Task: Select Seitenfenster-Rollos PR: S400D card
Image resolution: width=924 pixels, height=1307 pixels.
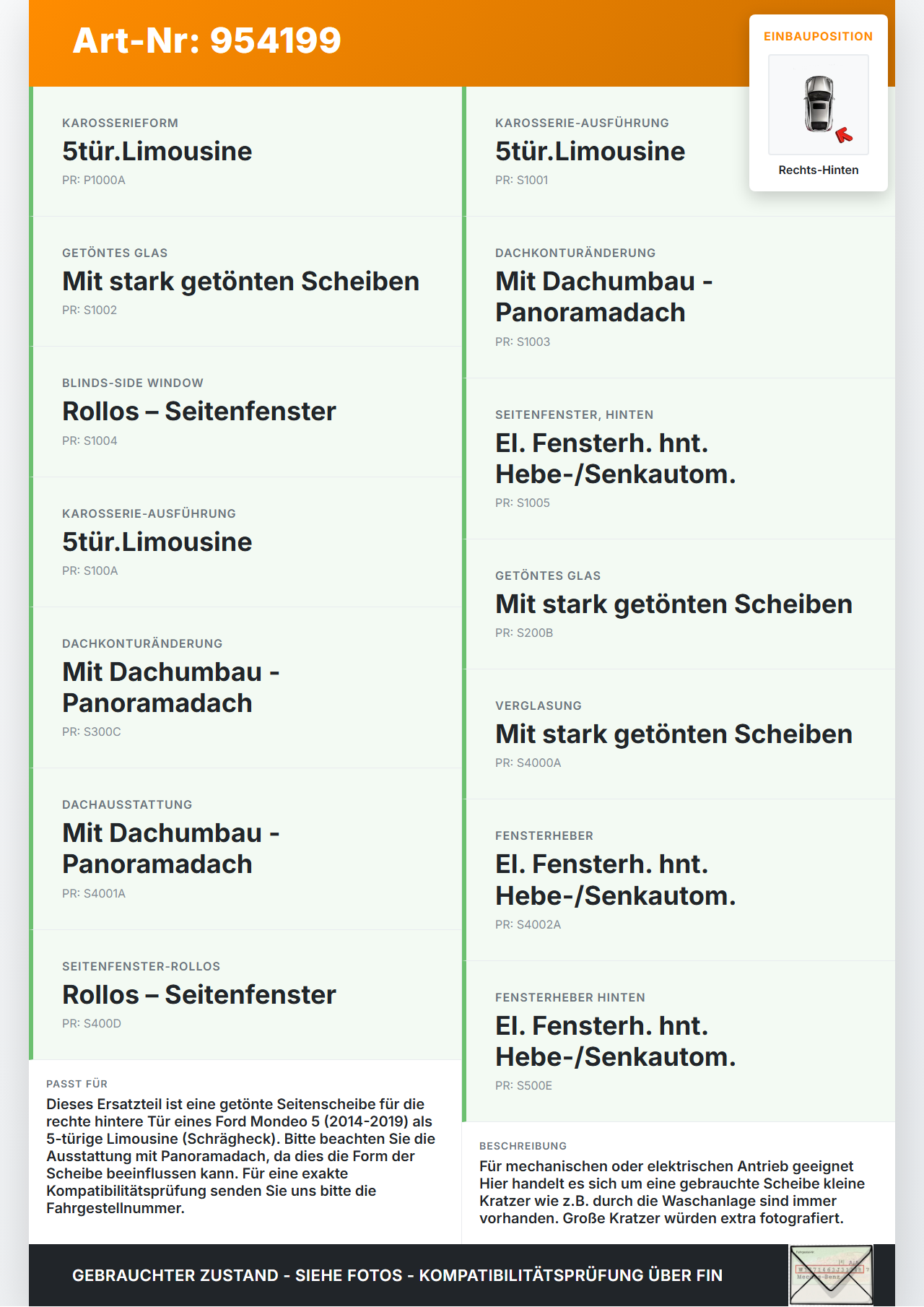Action: [245, 995]
